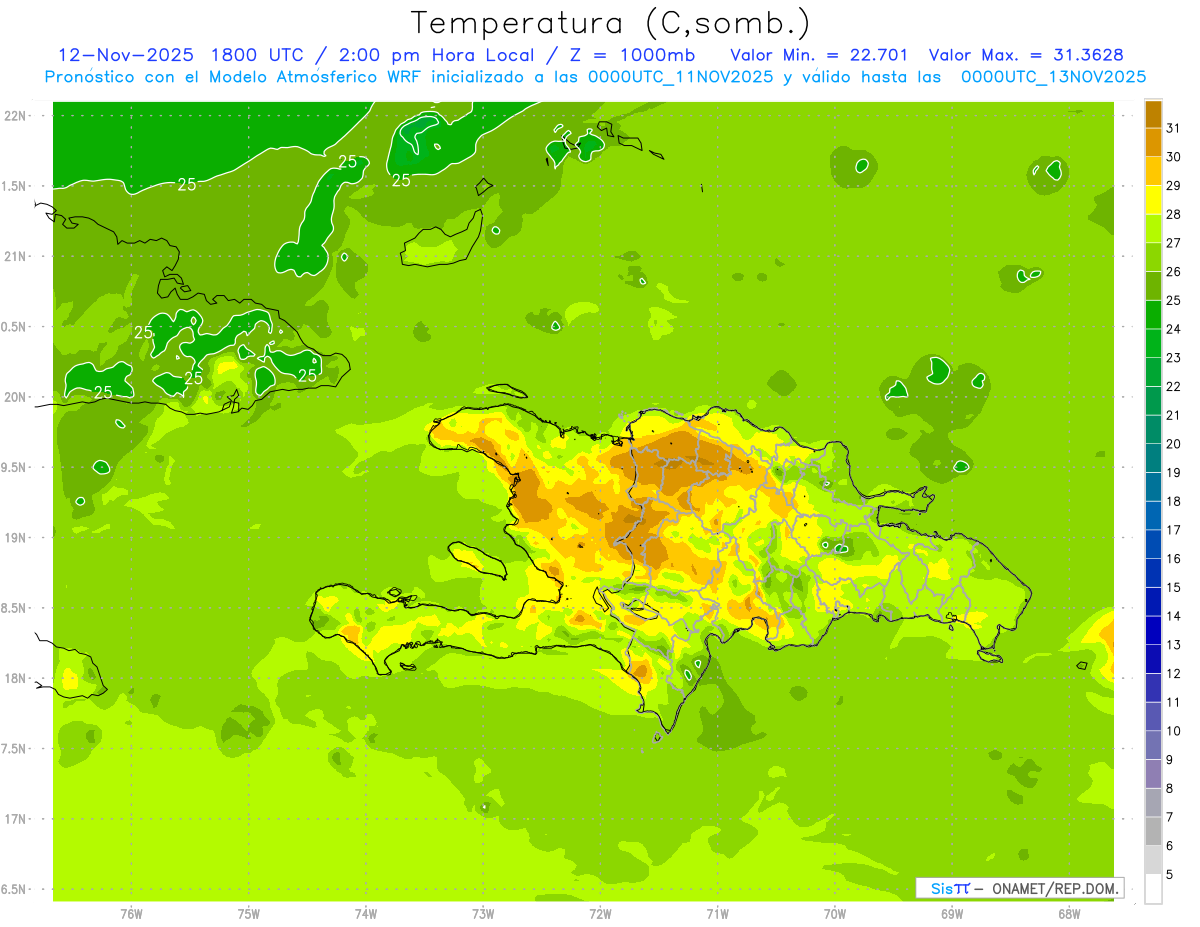Click the "19N" latitude axis label
This screenshot has height=927, width=1200.
click(x=15, y=538)
